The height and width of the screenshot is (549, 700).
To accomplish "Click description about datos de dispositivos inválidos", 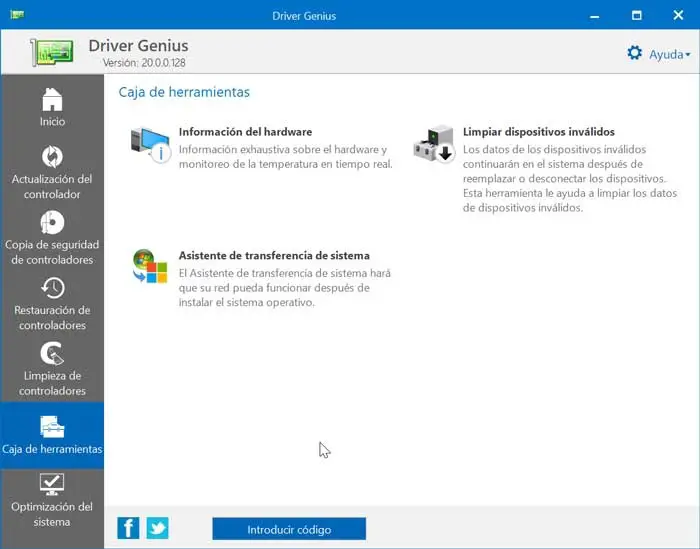I will tap(570, 179).
